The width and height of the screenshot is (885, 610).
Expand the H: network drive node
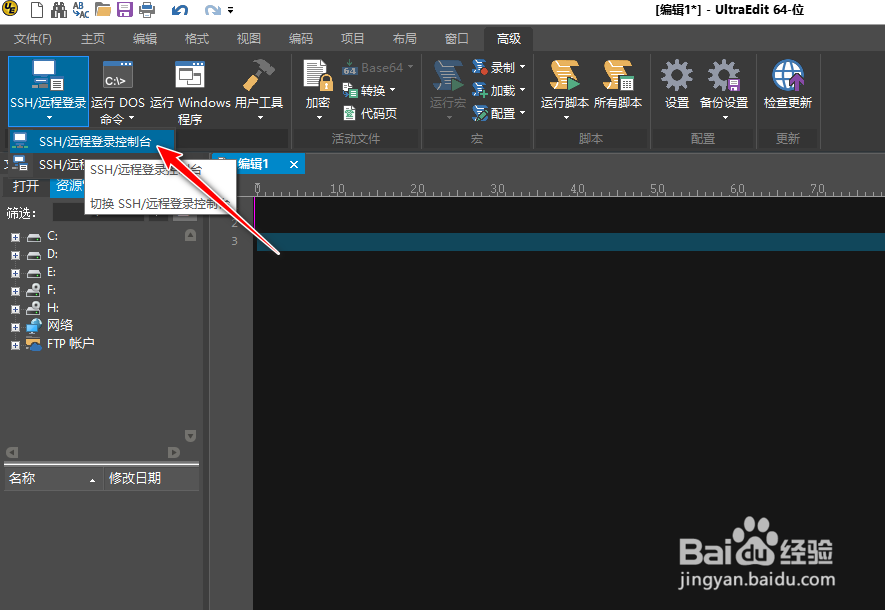pyautogui.click(x=15, y=310)
